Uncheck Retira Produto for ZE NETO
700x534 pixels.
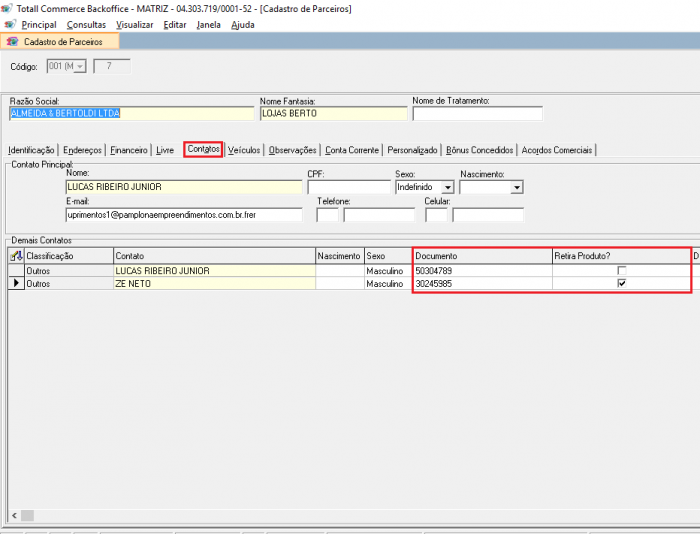coord(622,284)
